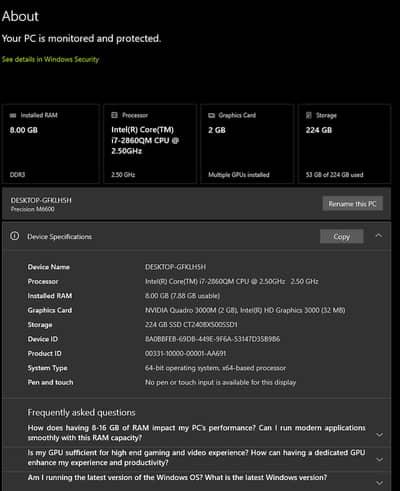Viewport: 400px width, 491px height.
Task: Select the Processor value in specifications
Action: pyautogui.click(x=231, y=281)
